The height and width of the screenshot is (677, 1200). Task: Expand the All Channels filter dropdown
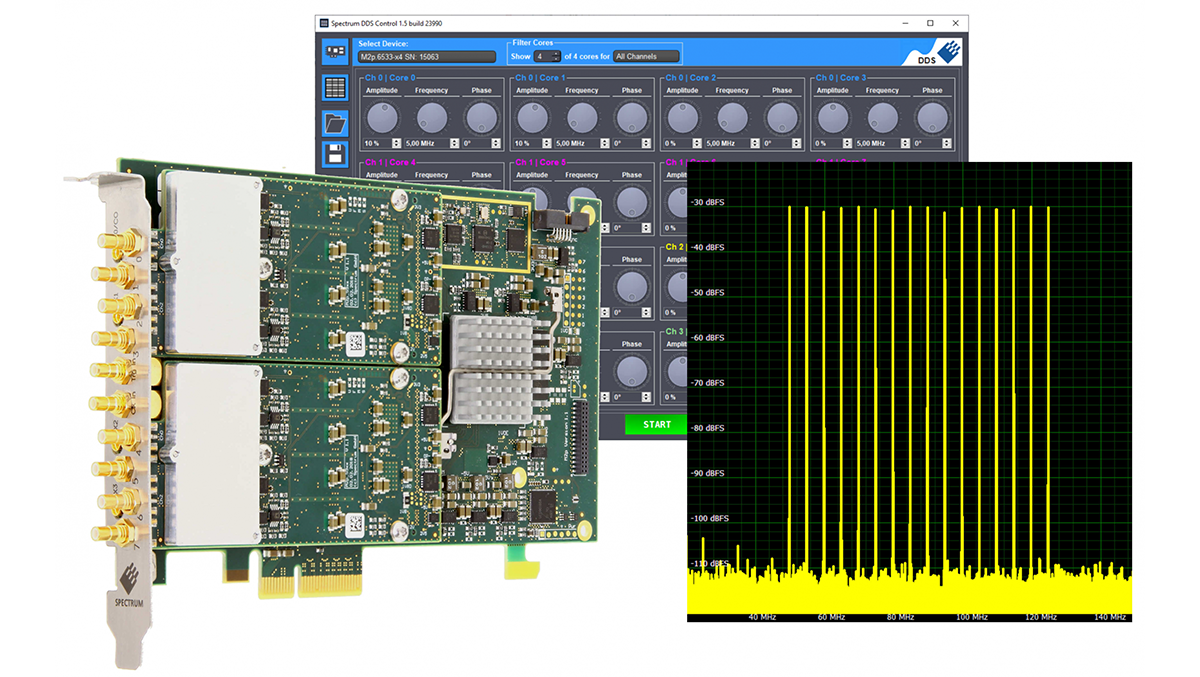646,57
